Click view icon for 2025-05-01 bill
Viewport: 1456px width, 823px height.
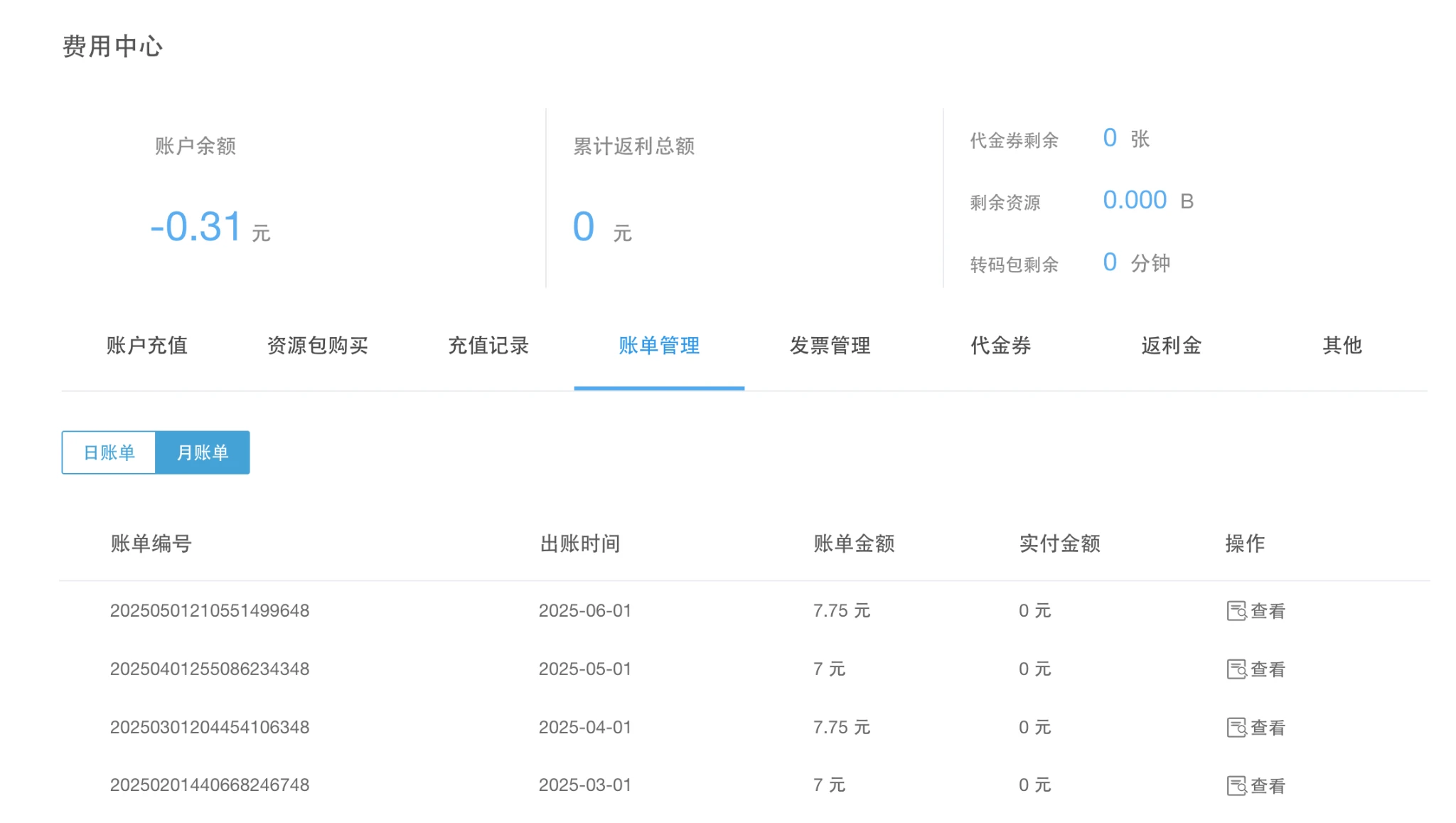coord(1236,669)
